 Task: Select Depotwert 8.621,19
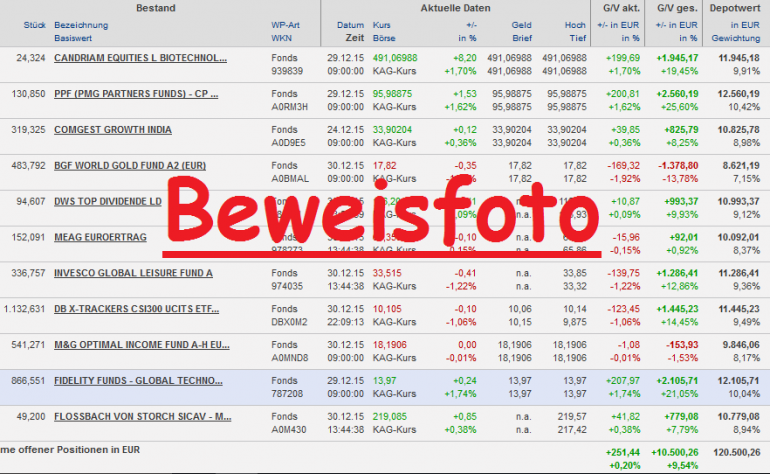pos(741,166)
